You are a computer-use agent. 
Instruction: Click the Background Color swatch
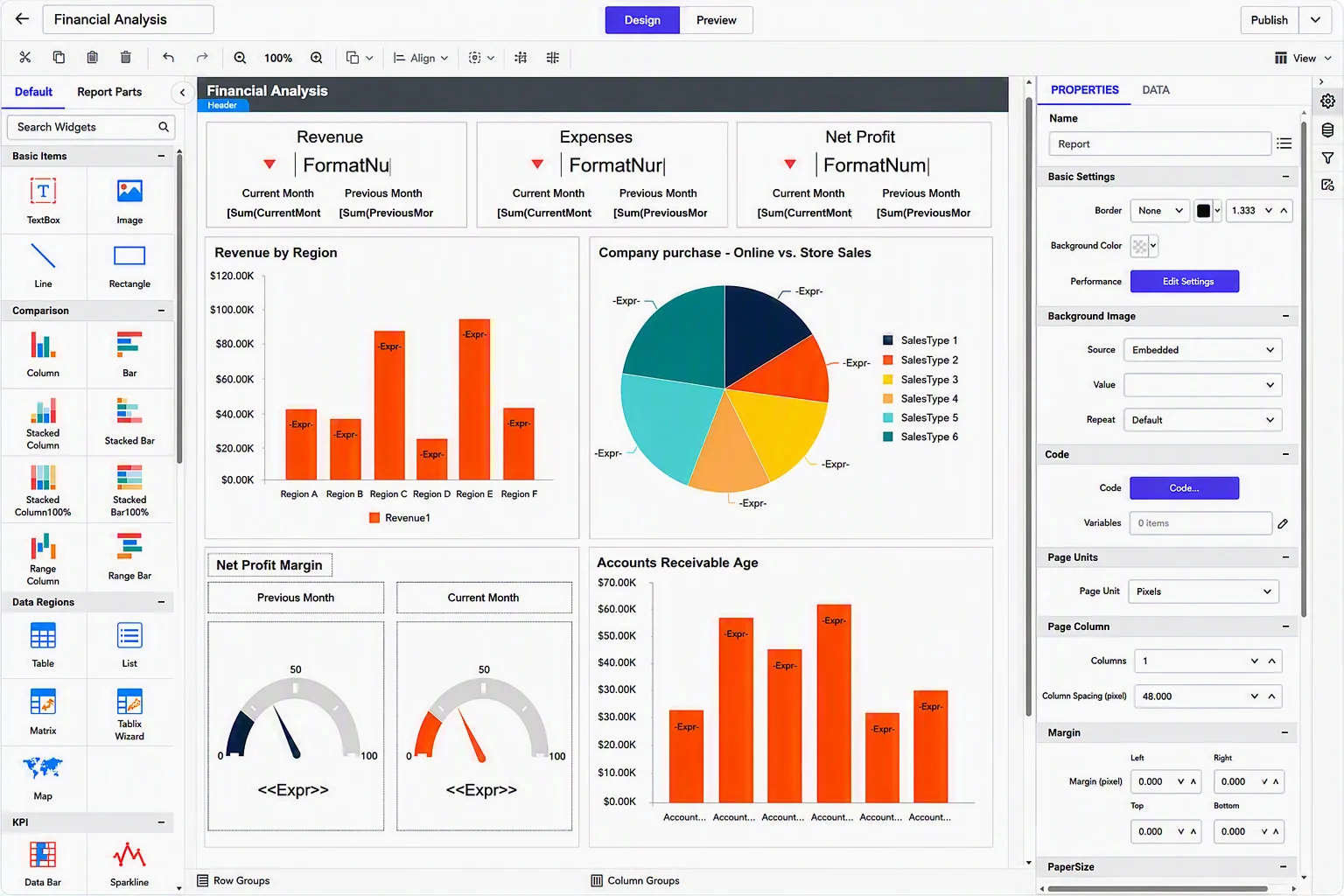tap(1139, 247)
